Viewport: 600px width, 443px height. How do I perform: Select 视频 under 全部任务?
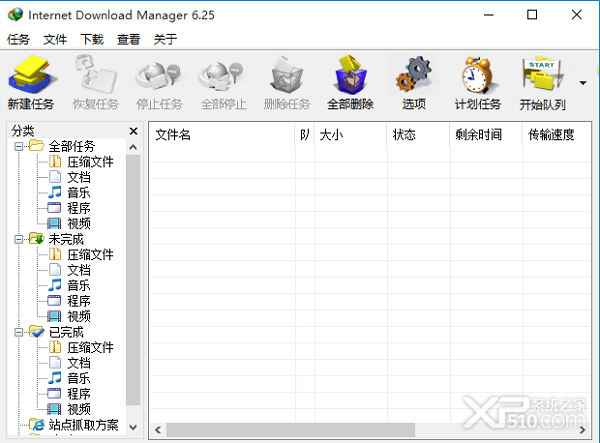tap(79, 223)
